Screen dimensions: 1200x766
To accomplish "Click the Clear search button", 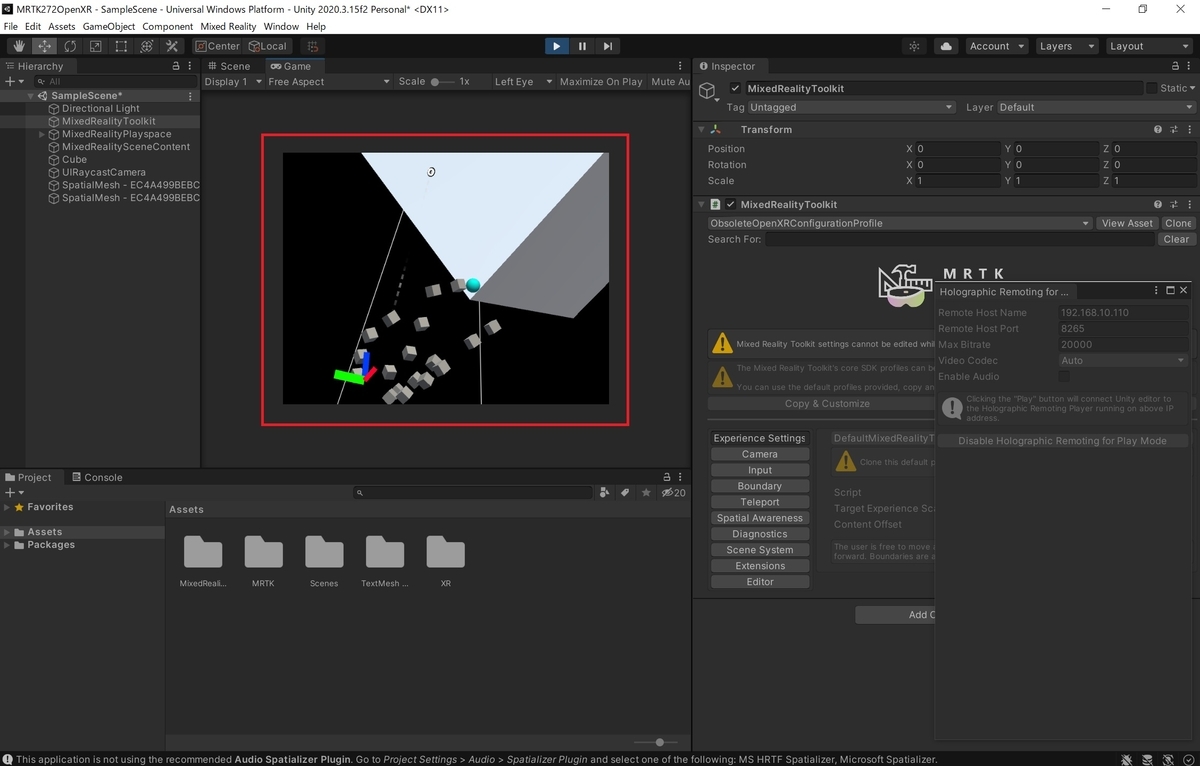I will coord(1177,239).
